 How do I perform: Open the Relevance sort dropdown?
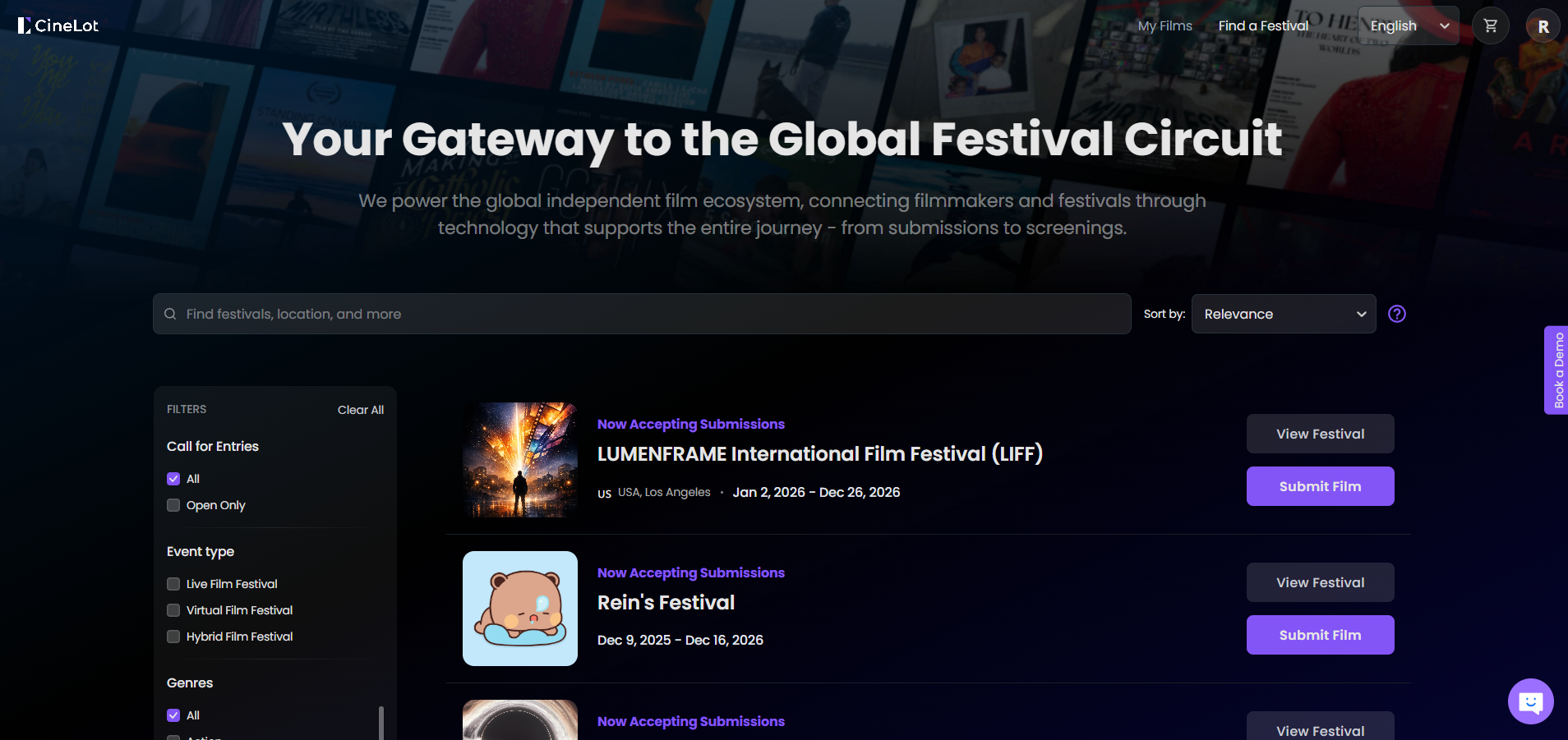(x=1283, y=314)
